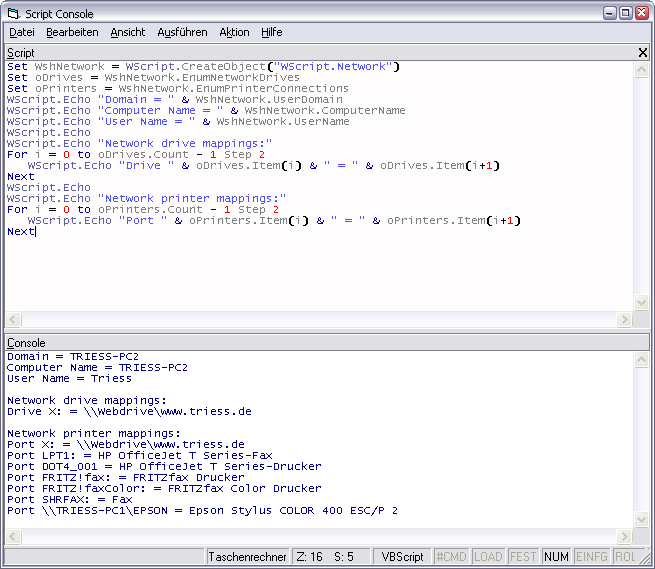Image resolution: width=655 pixels, height=569 pixels.
Task: Toggle the EINFG status indicator
Action: tap(592, 557)
